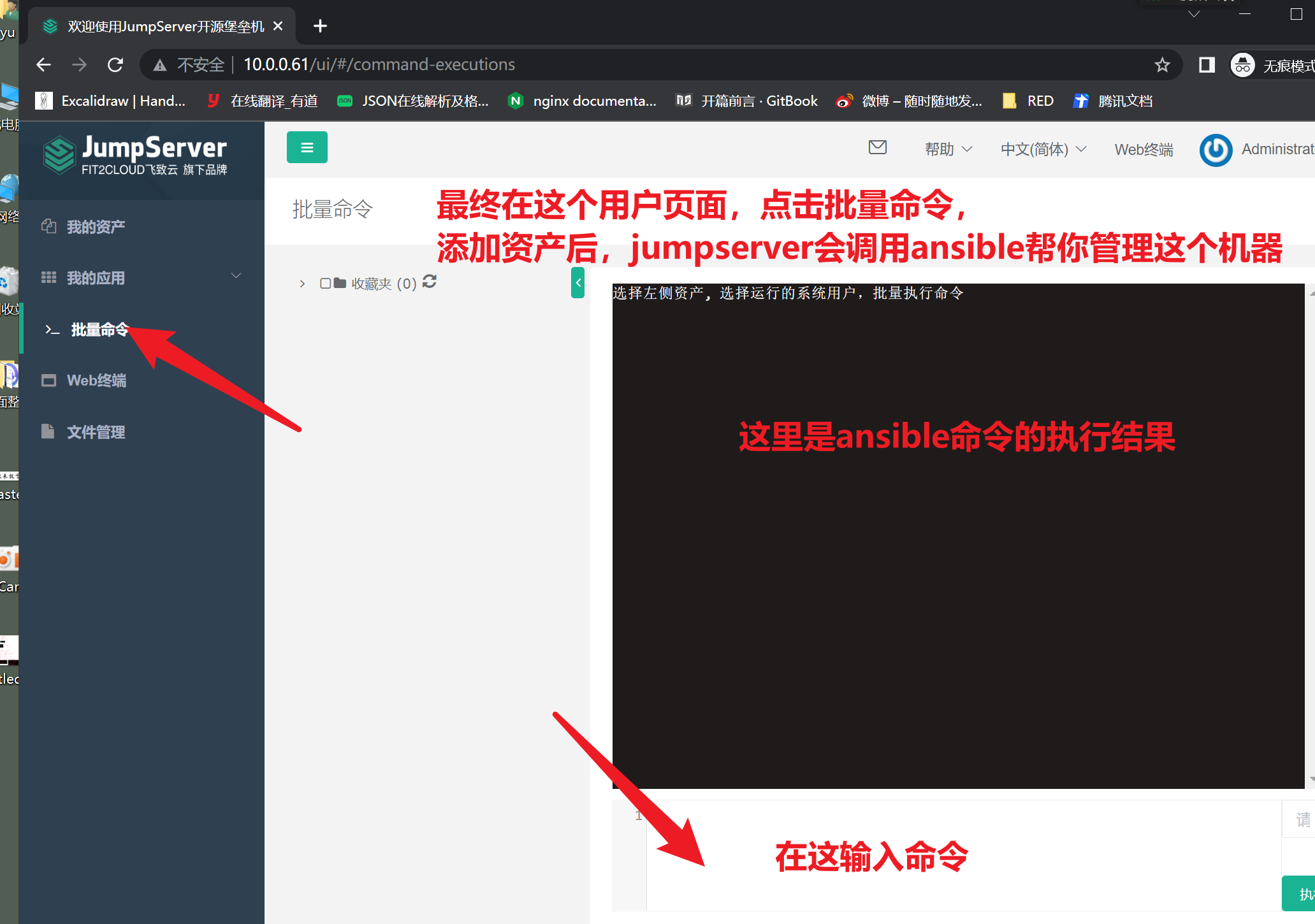Refresh the asset tree next to 收藏夹
This screenshot has height=924, width=1315.
click(x=430, y=281)
